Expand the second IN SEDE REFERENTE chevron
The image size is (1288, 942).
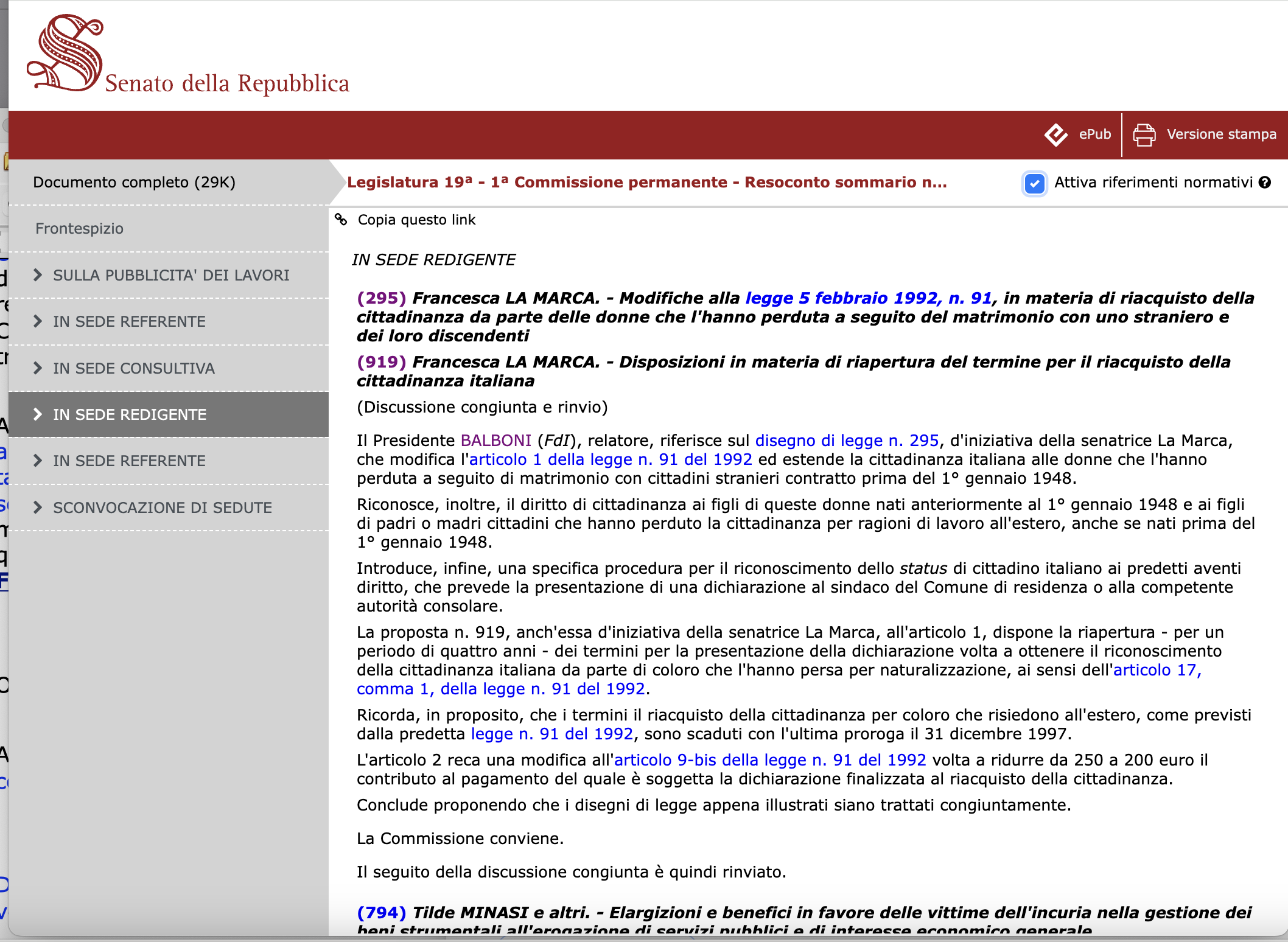[x=38, y=461]
